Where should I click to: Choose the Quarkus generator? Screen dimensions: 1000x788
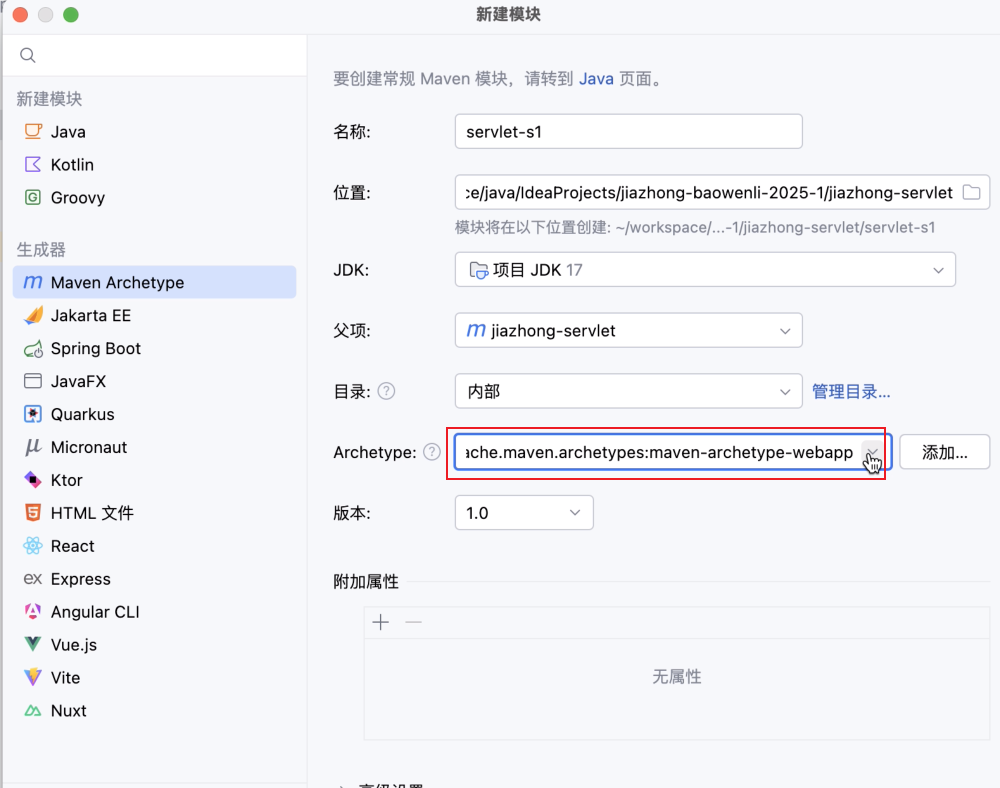pos(154,414)
